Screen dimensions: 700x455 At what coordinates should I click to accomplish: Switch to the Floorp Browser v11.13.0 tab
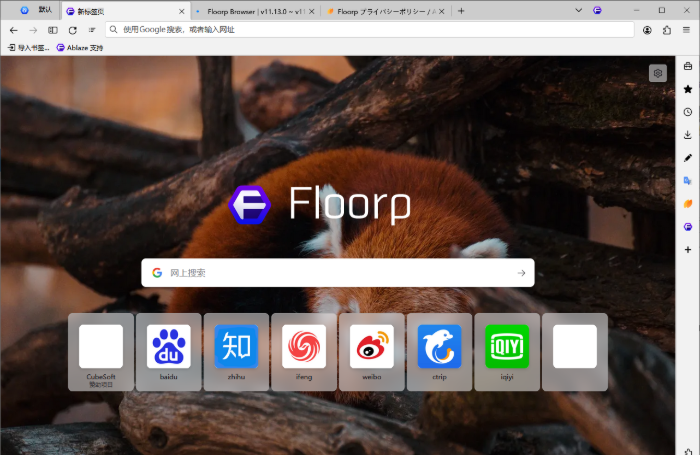pos(254,12)
